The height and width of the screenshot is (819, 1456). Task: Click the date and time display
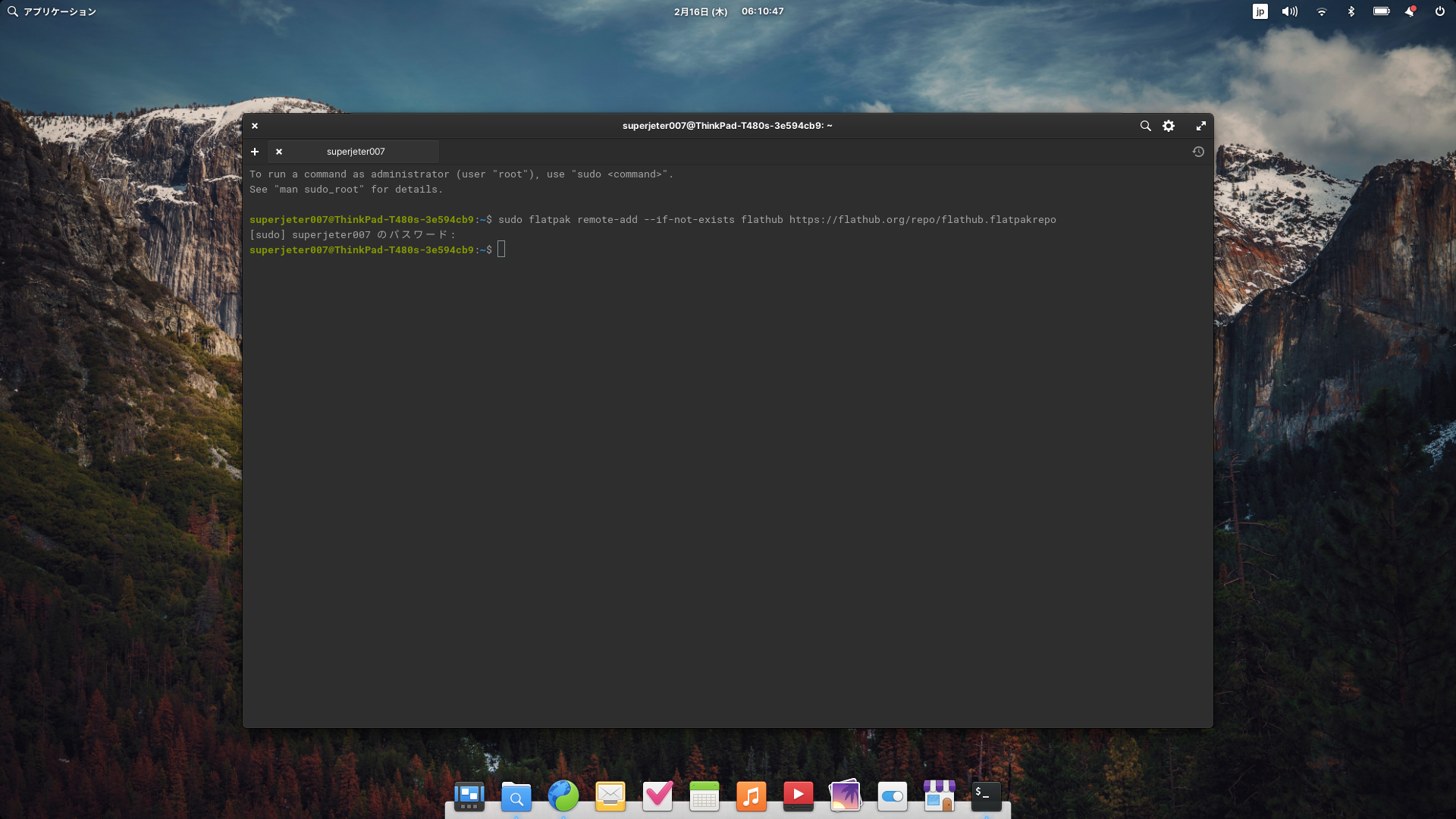click(x=728, y=11)
